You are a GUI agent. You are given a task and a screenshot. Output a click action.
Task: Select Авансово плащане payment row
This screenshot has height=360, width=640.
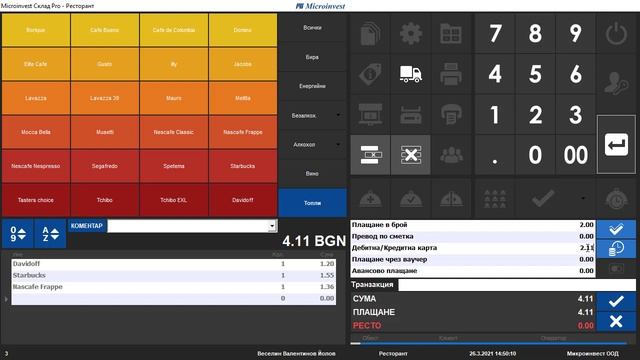coord(473,271)
